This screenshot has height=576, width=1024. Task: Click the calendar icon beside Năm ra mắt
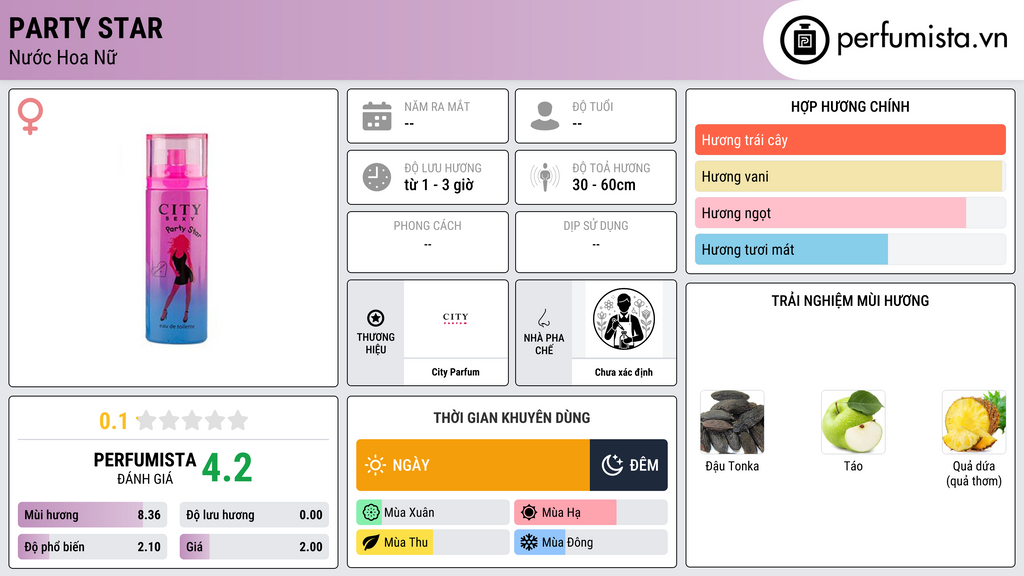377,116
